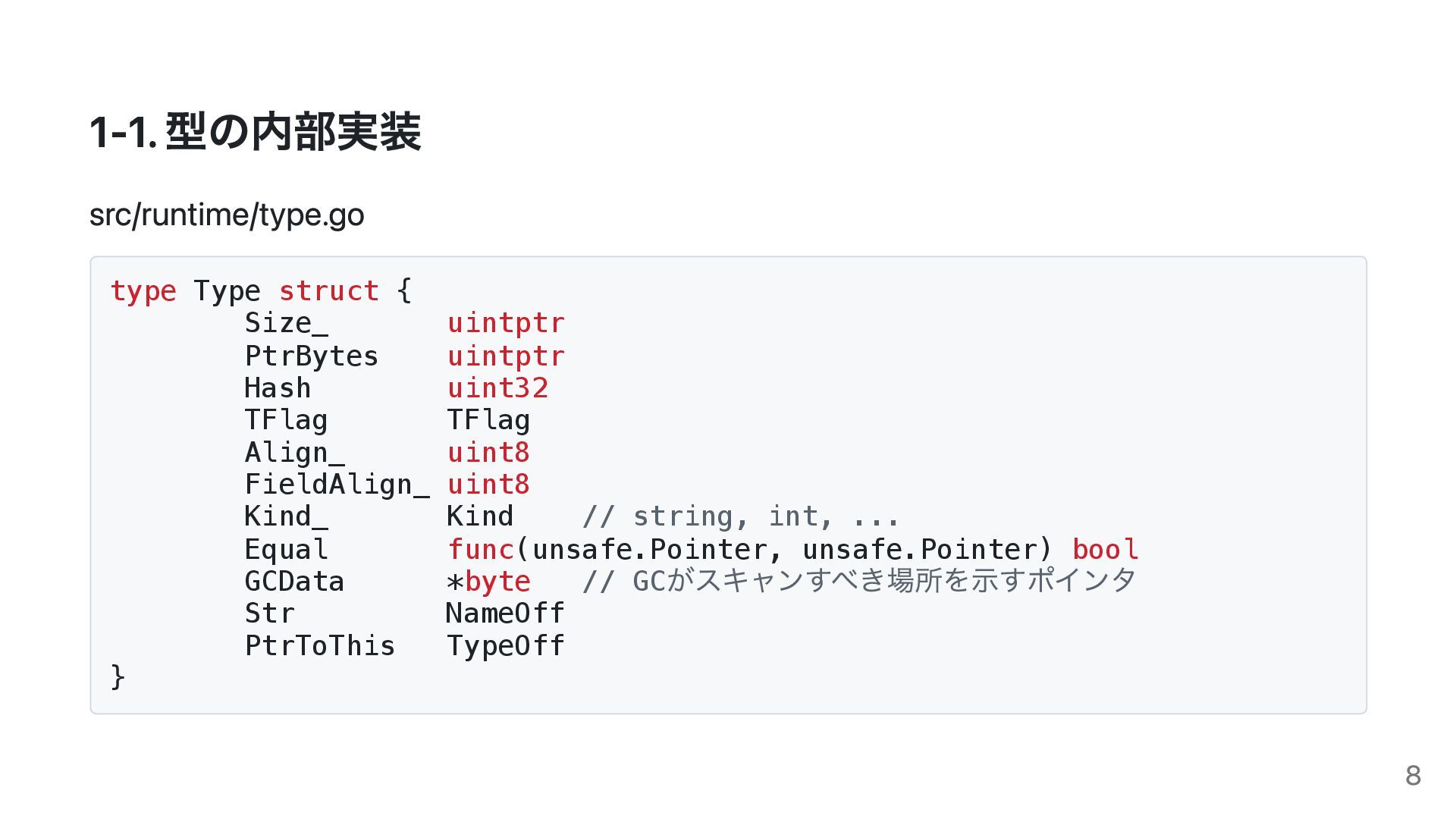Select the Size_ field name
The width and height of the screenshot is (1456, 819).
coord(287,324)
